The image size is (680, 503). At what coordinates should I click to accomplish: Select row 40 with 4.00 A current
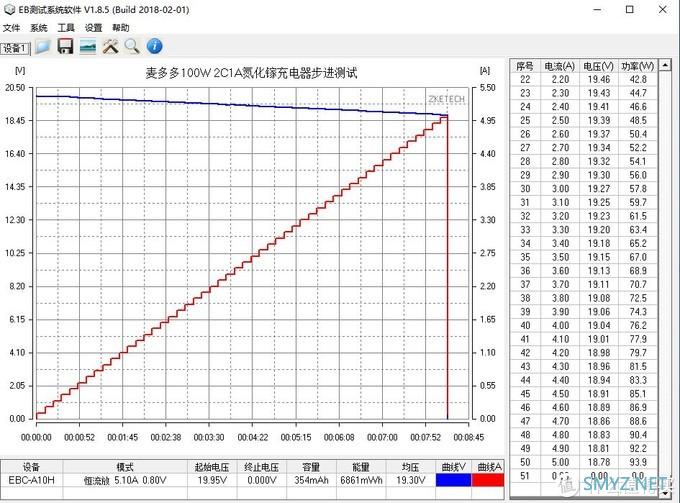(584, 325)
